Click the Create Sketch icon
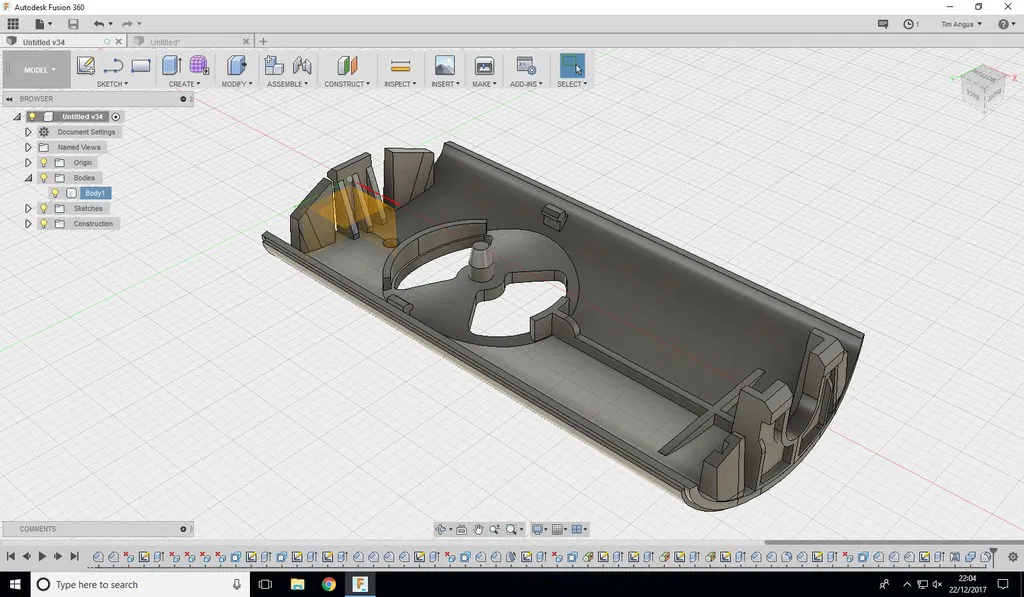 click(86, 66)
